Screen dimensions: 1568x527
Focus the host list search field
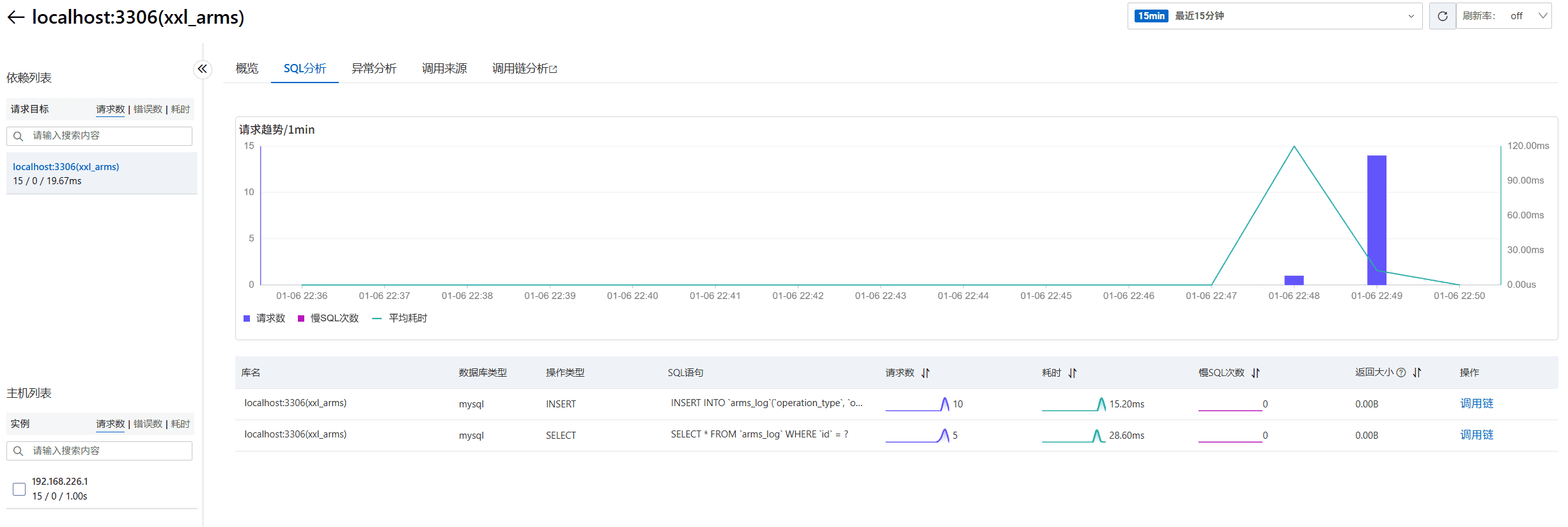click(99, 451)
